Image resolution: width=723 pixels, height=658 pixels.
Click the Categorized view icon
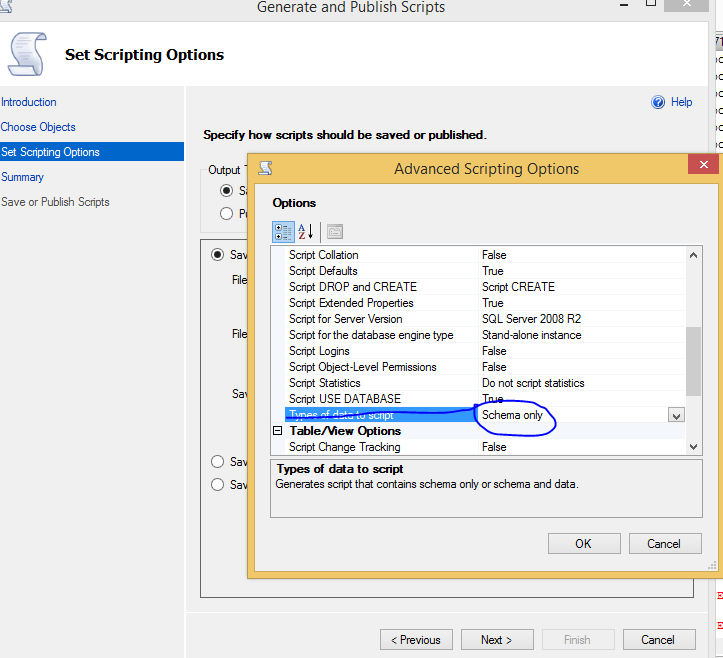click(x=283, y=232)
